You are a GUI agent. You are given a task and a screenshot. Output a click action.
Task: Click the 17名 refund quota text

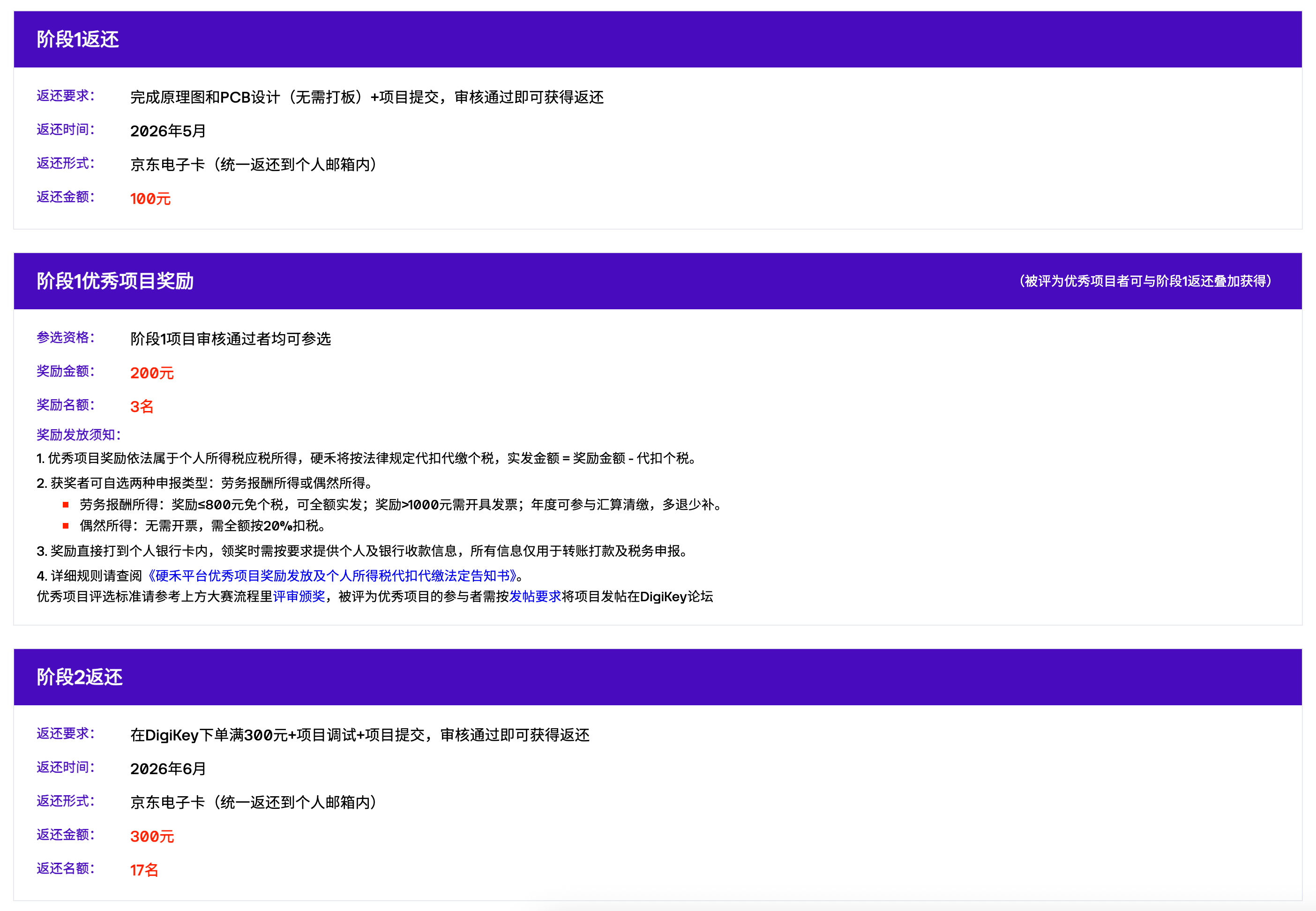tap(144, 870)
